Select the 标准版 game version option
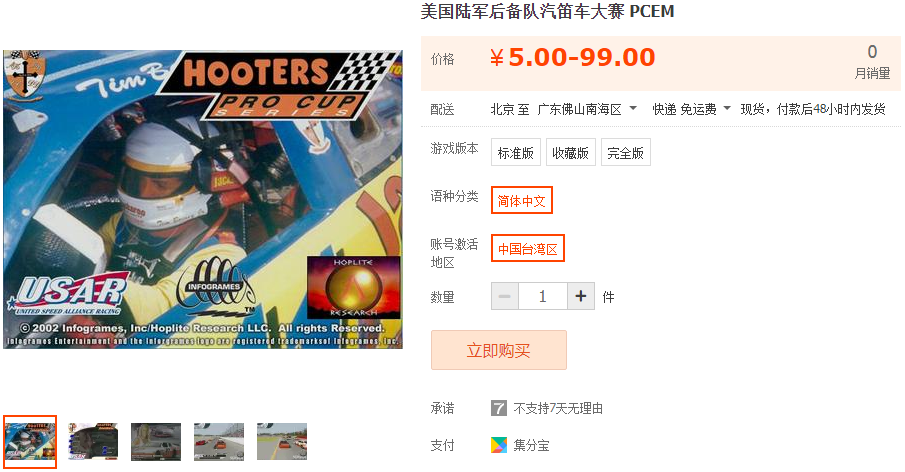 pyautogui.click(x=515, y=152)
